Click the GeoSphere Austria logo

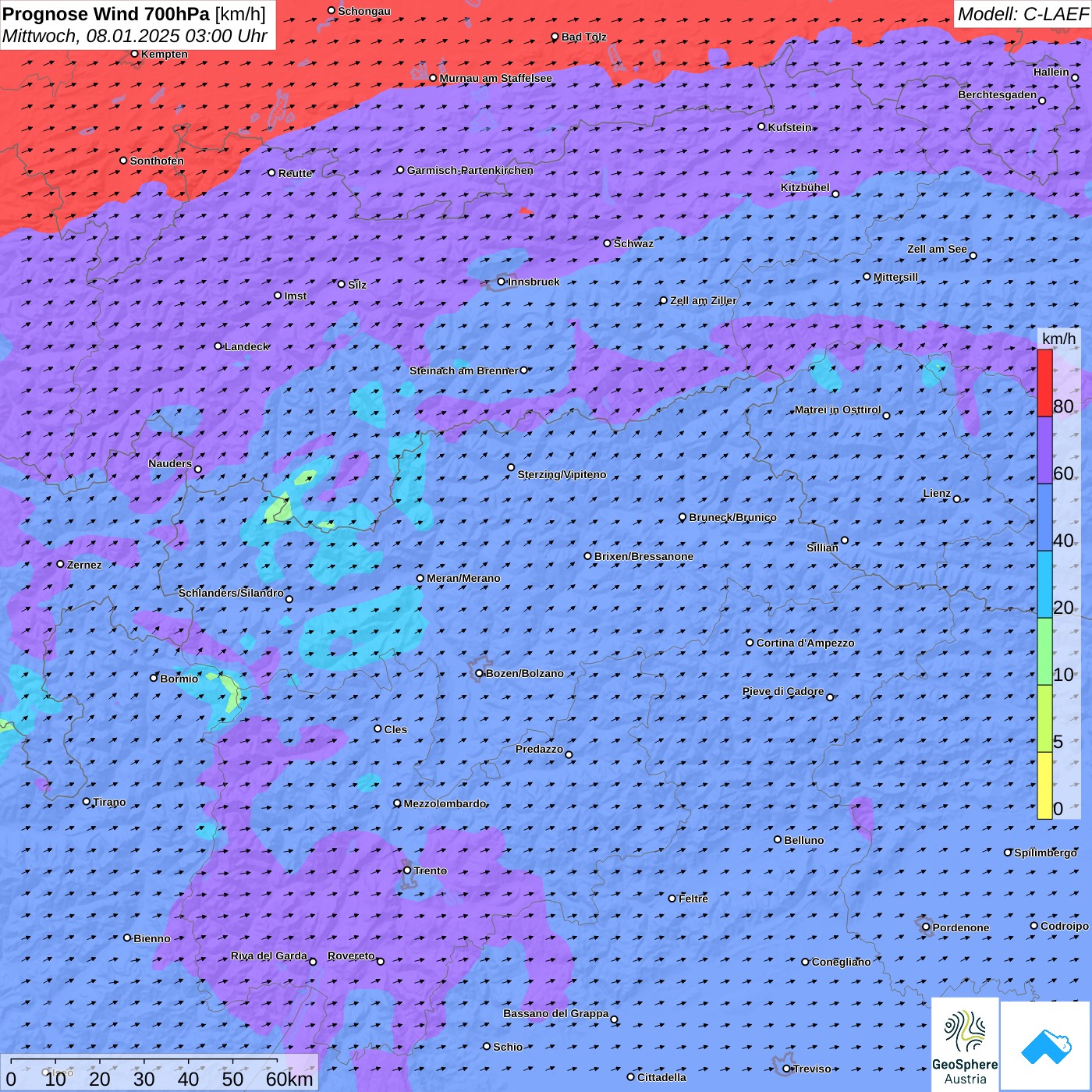965,1044
